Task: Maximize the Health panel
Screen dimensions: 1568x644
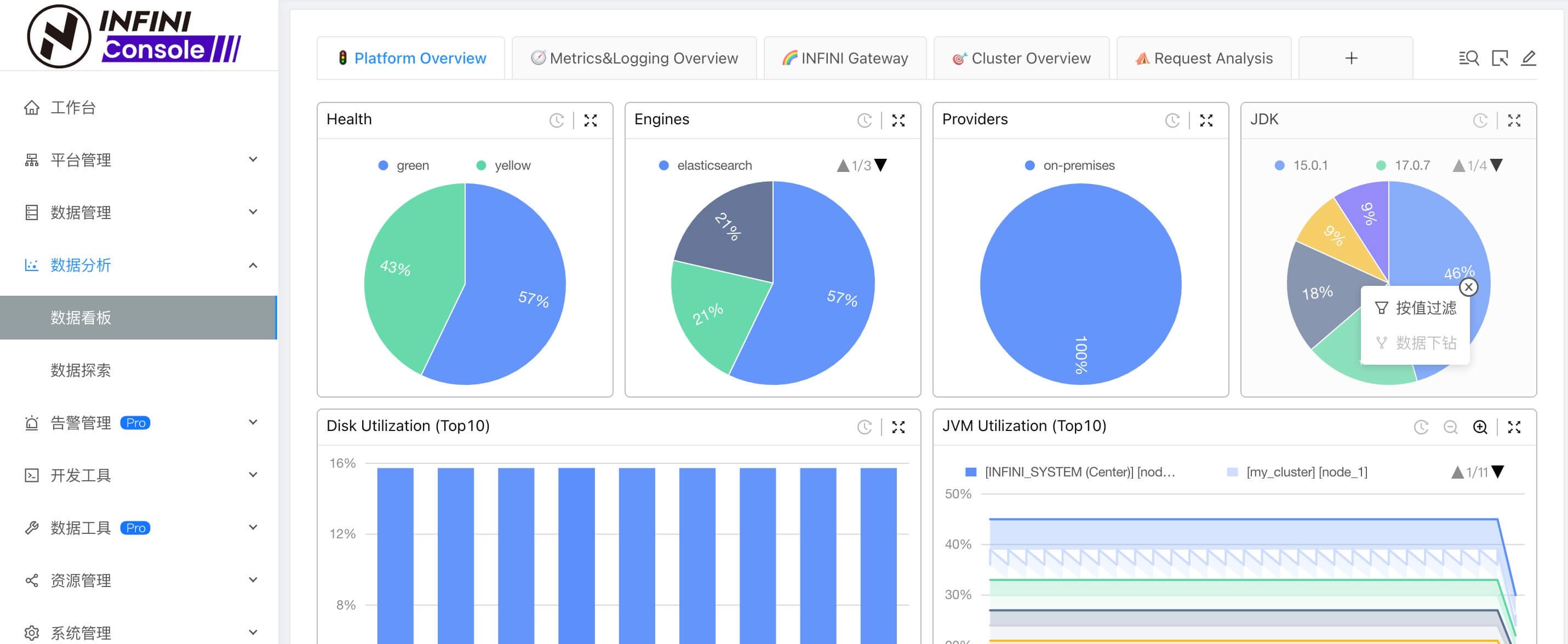Action: [591, 120]
